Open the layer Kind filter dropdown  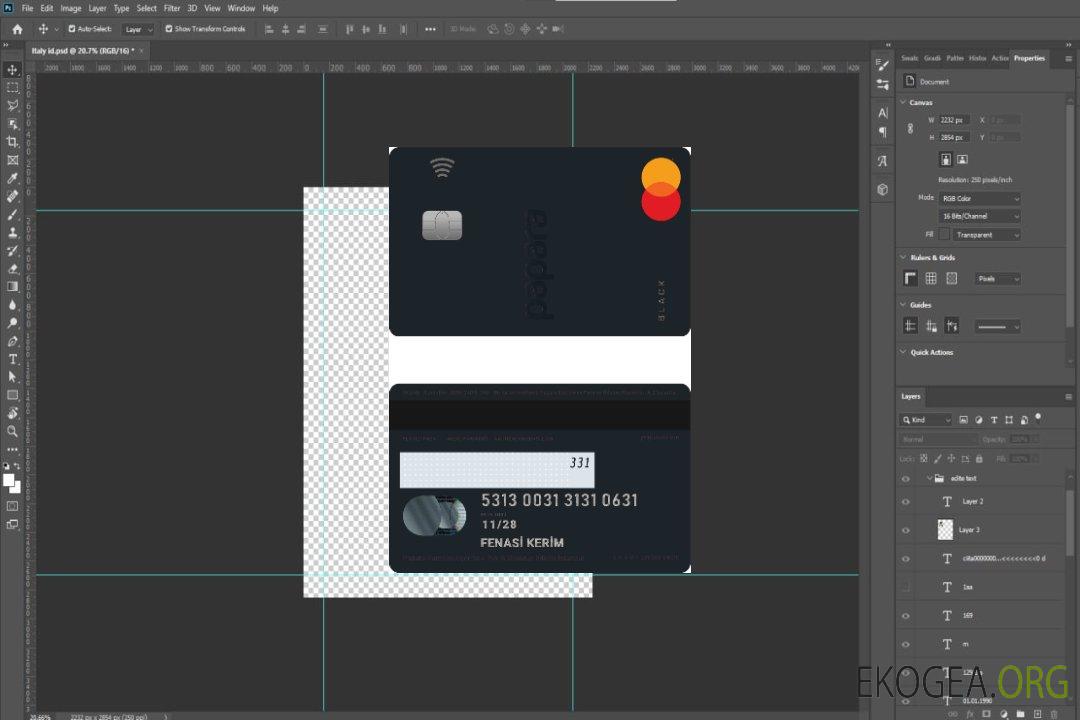pos(925,420)
